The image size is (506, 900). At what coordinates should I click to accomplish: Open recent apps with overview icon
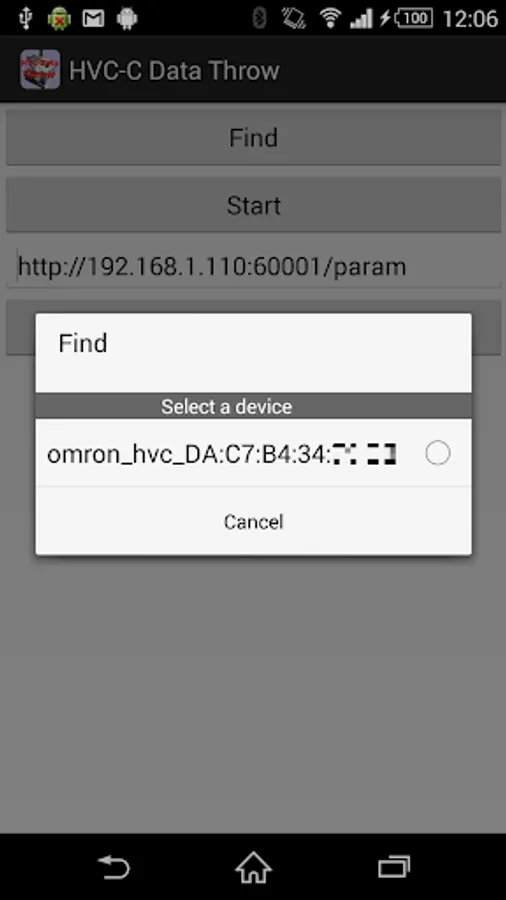[x=394, y=867]
